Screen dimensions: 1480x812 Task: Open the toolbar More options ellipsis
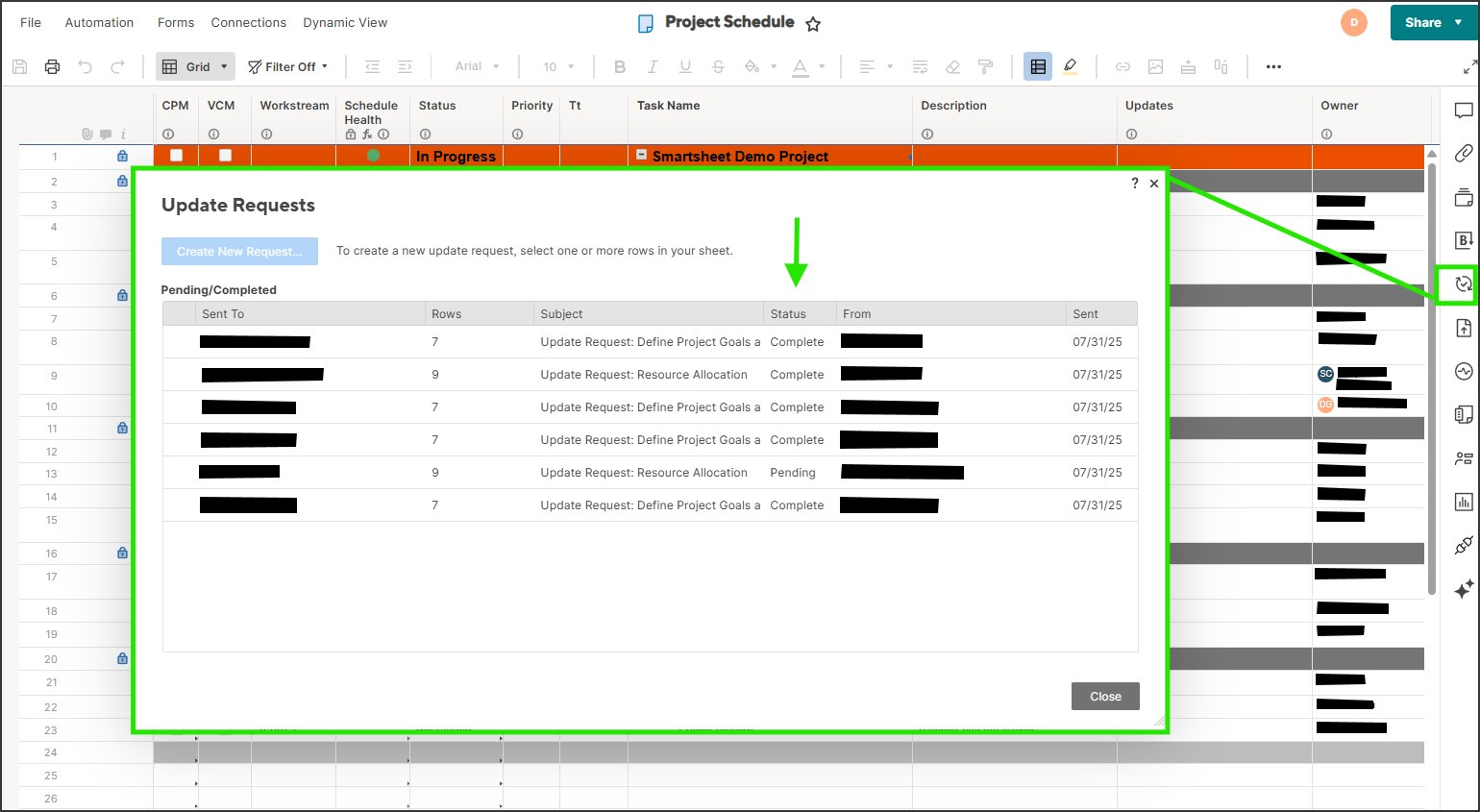click(1273, 66)
